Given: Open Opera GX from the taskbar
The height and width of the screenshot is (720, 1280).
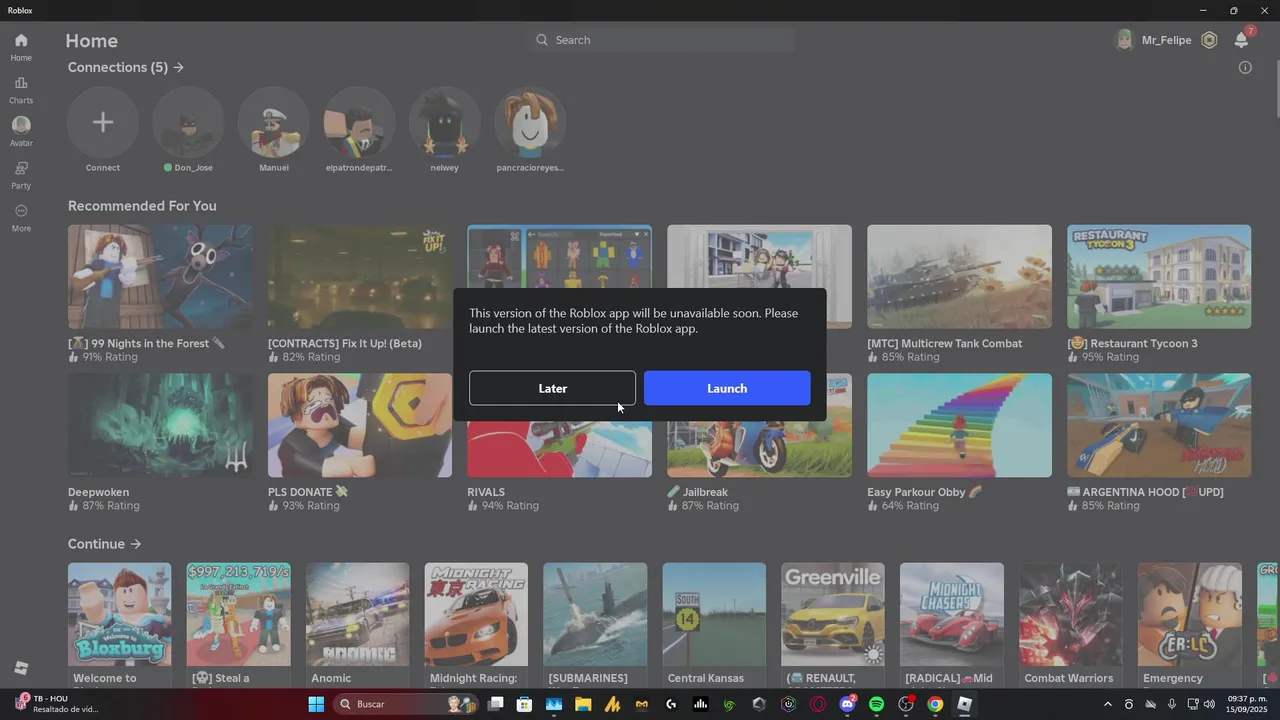Looking at the screenshot, I should pos(818,704).
